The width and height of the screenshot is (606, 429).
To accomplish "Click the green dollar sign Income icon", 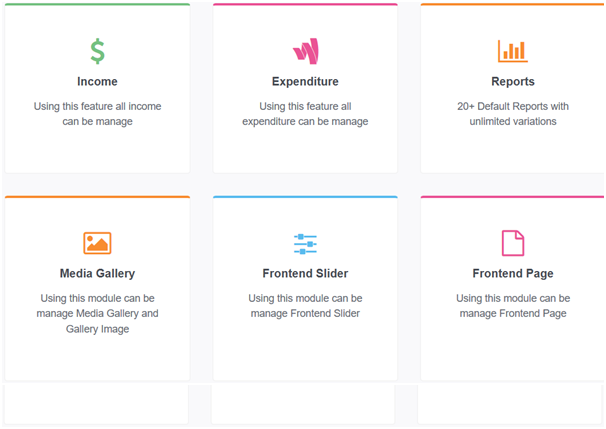I will point(97,51).
